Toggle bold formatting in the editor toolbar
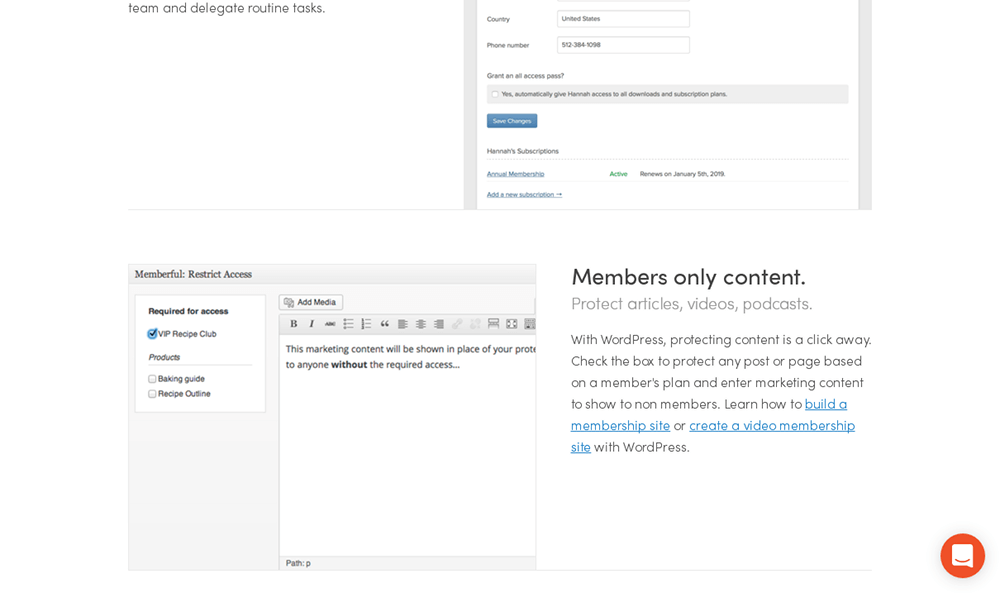 coord(294,324)
